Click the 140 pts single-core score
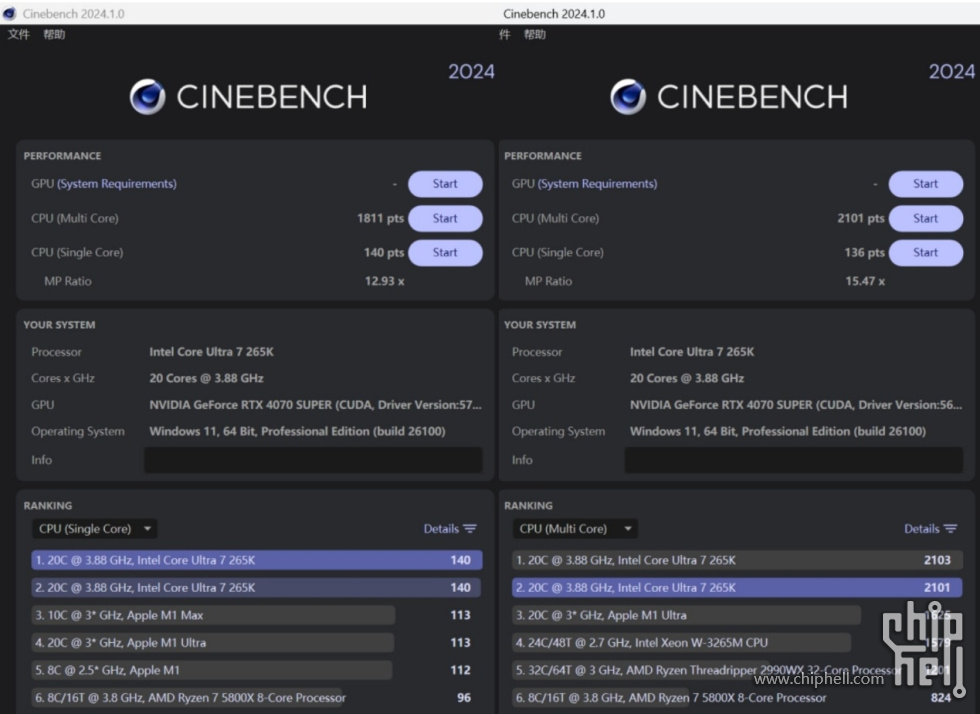 click(384, 253)
